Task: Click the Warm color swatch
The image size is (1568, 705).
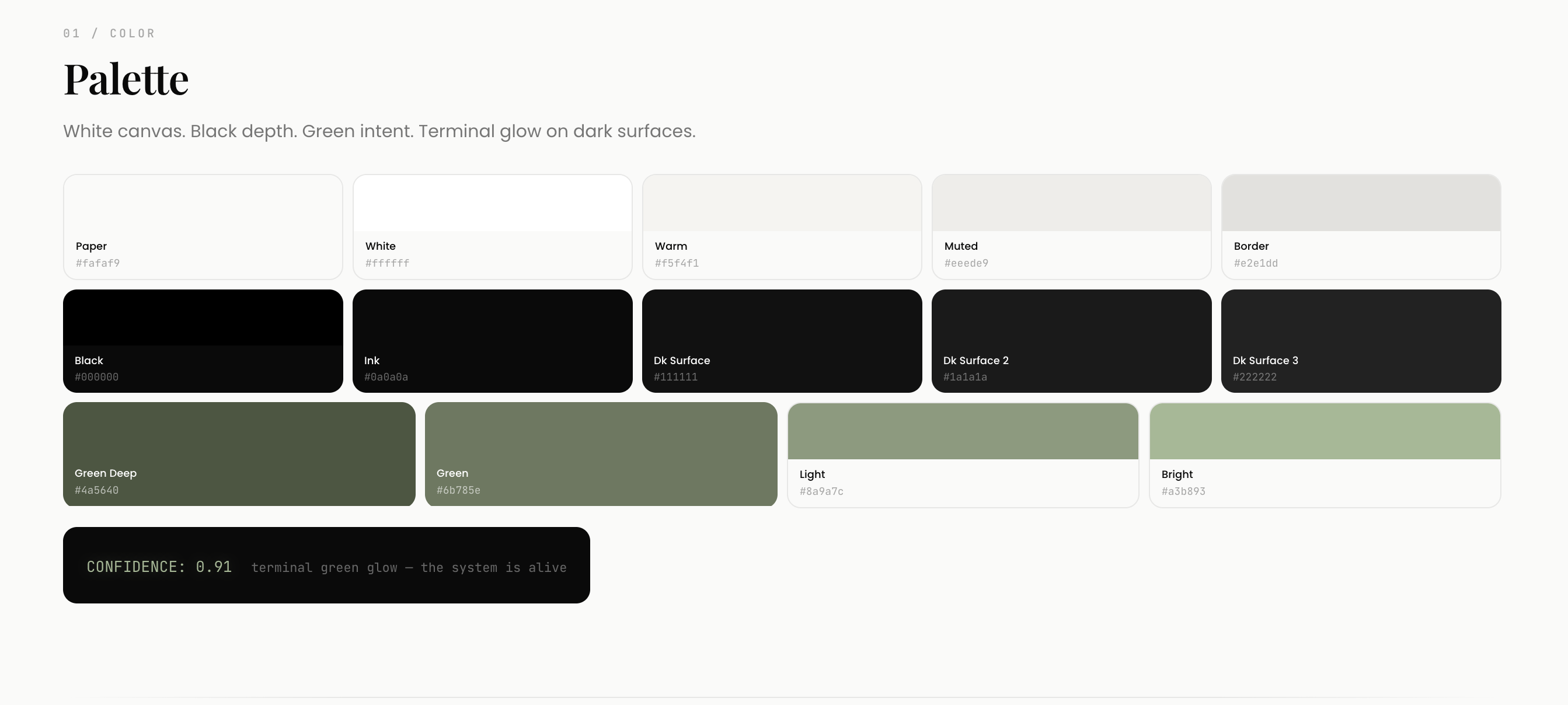Action: 782,227
